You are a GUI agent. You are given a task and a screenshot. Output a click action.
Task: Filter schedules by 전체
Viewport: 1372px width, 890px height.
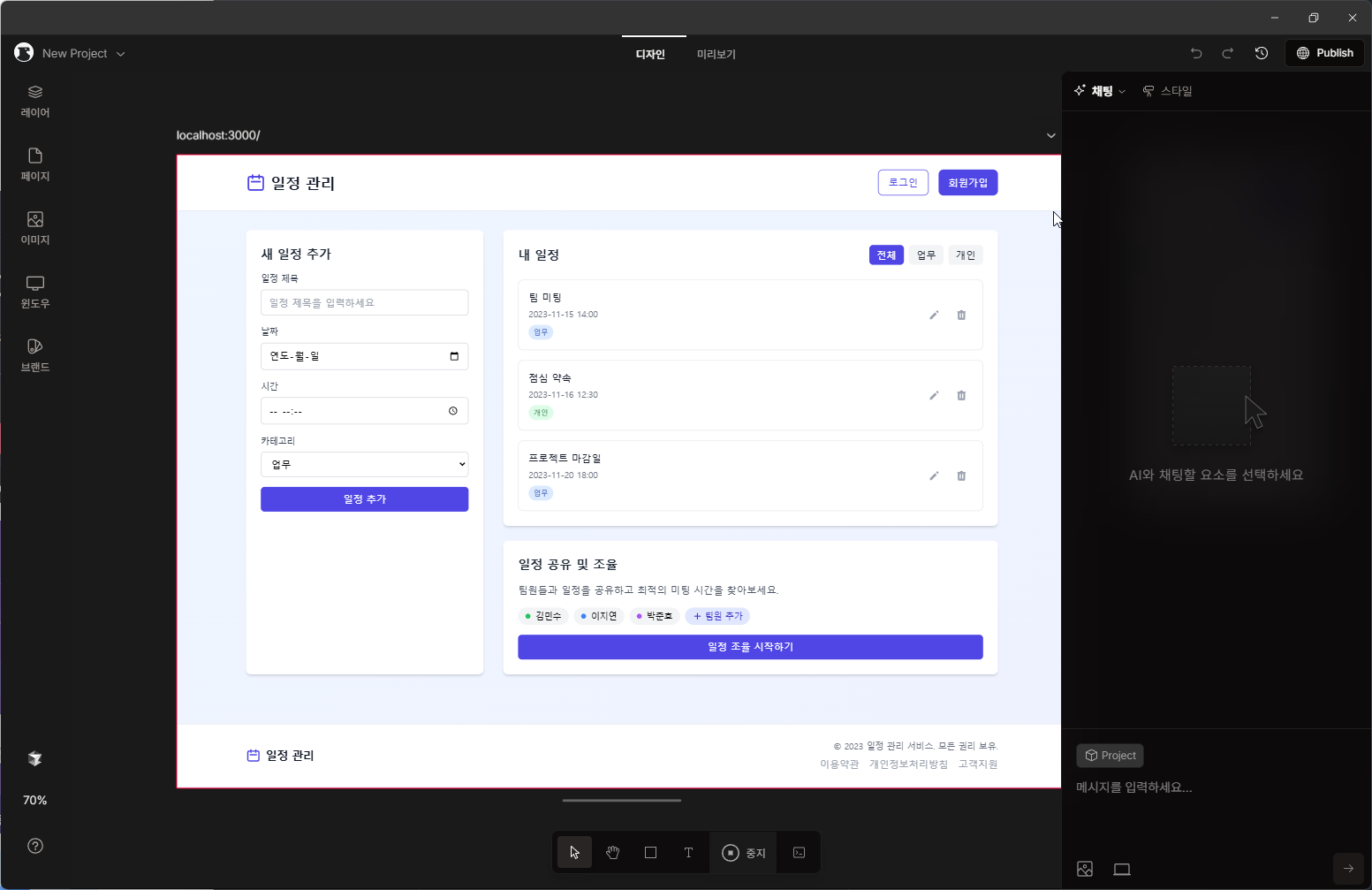[886, 255]
